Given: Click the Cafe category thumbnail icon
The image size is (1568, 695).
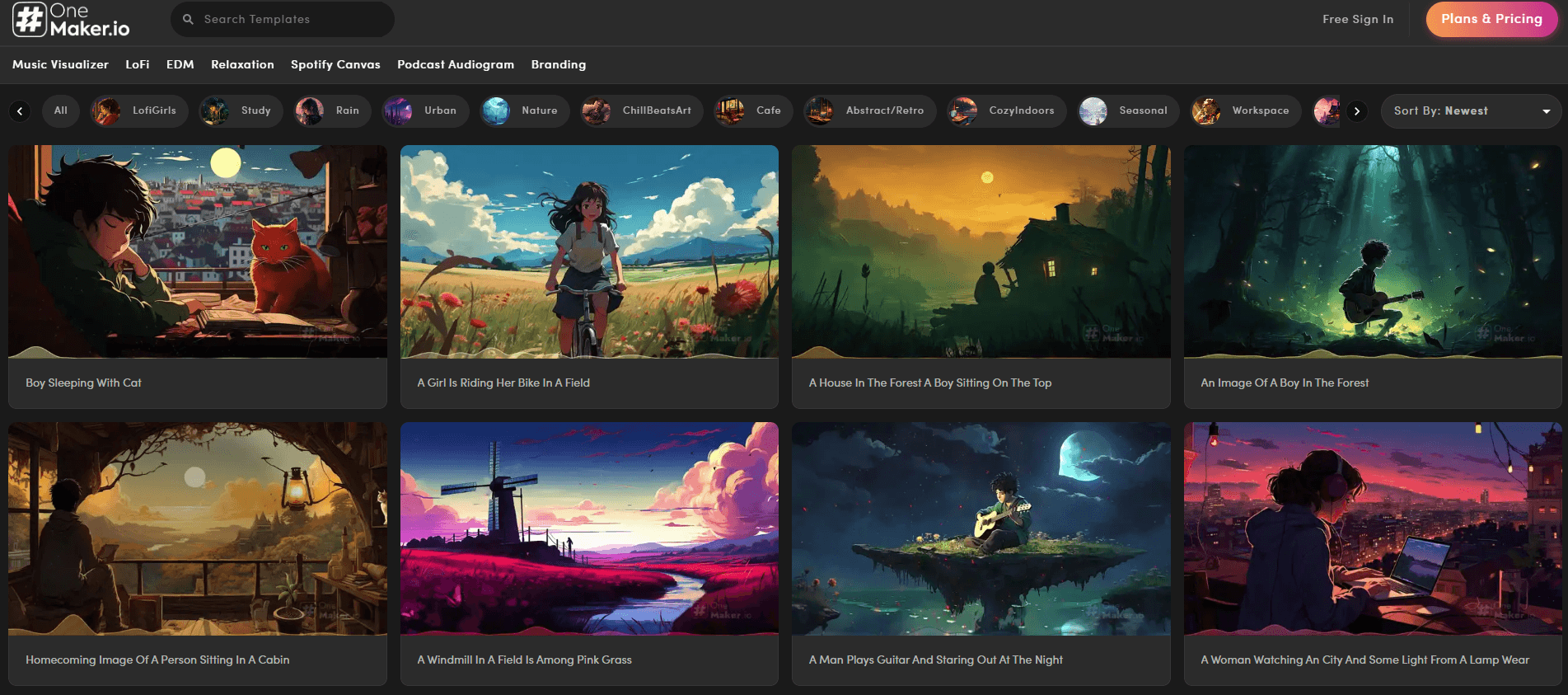Looking at the screenshot, I should [x=729, y=110].
